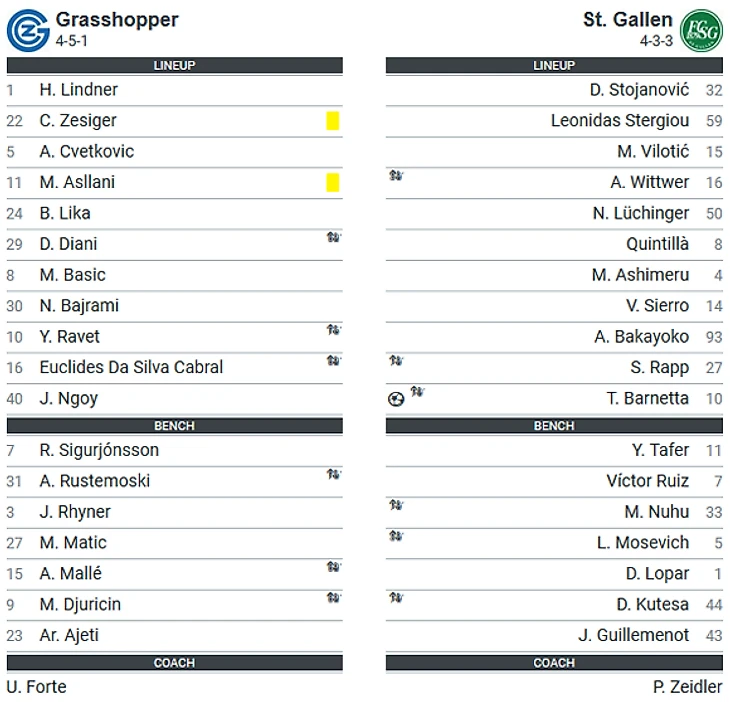Click D. Diani's substitution icon
The width and height of the screenshot is (730, 702).
333,238
